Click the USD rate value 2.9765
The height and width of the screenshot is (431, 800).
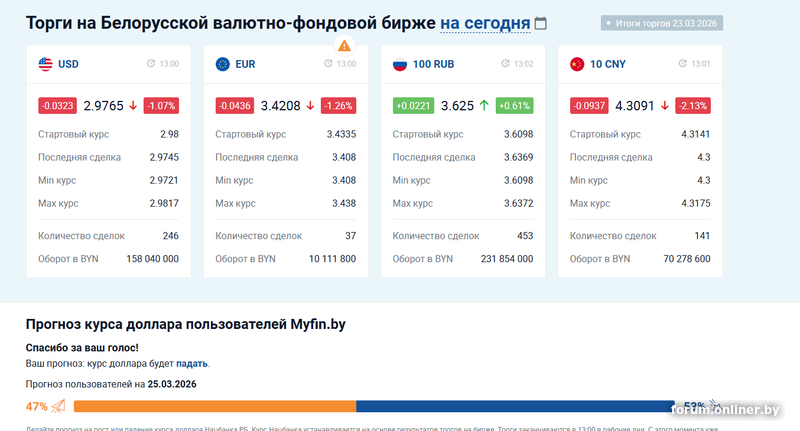[104, 106]
